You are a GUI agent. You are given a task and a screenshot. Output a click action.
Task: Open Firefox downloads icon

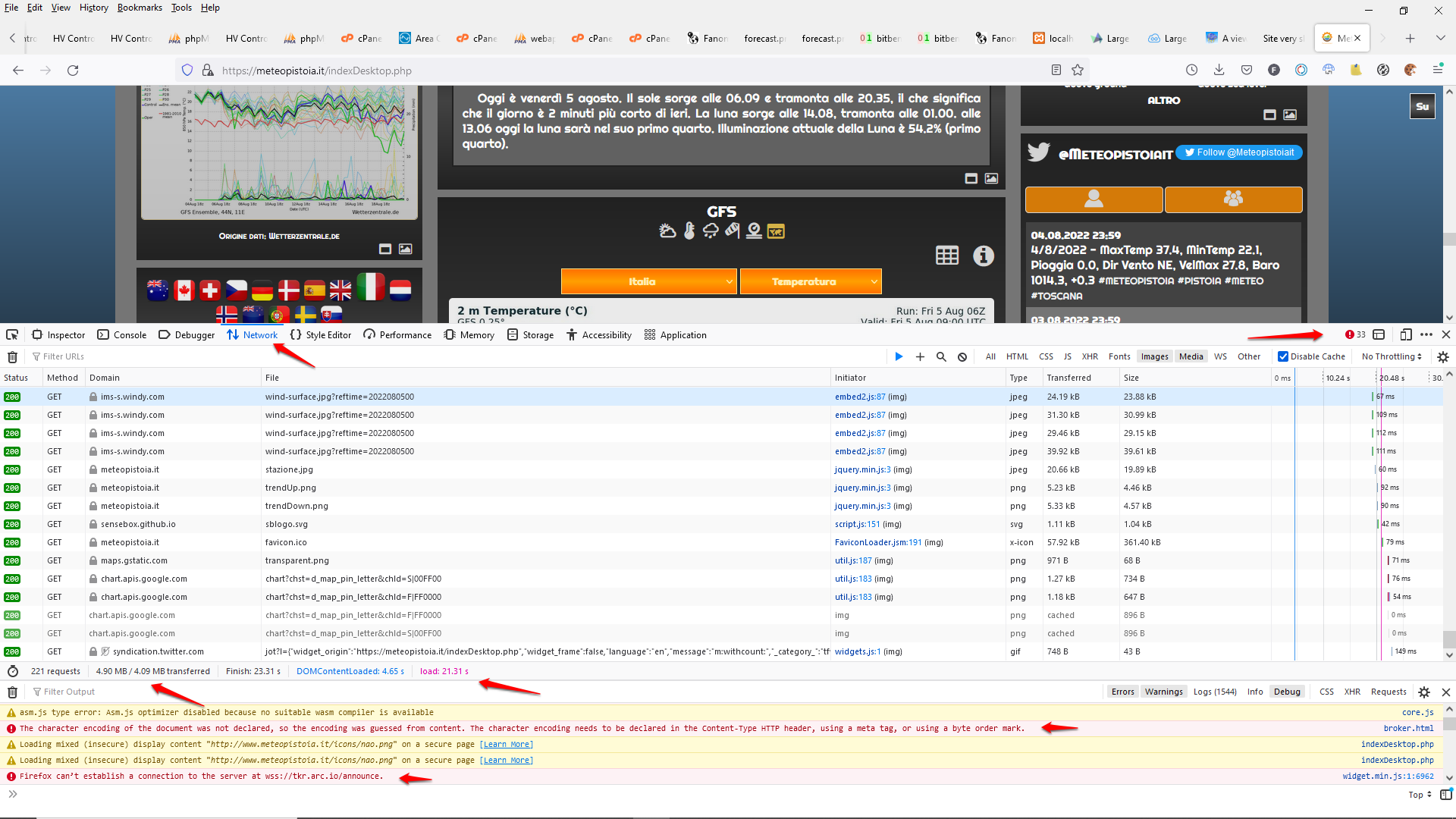(x=1219, y=70)
